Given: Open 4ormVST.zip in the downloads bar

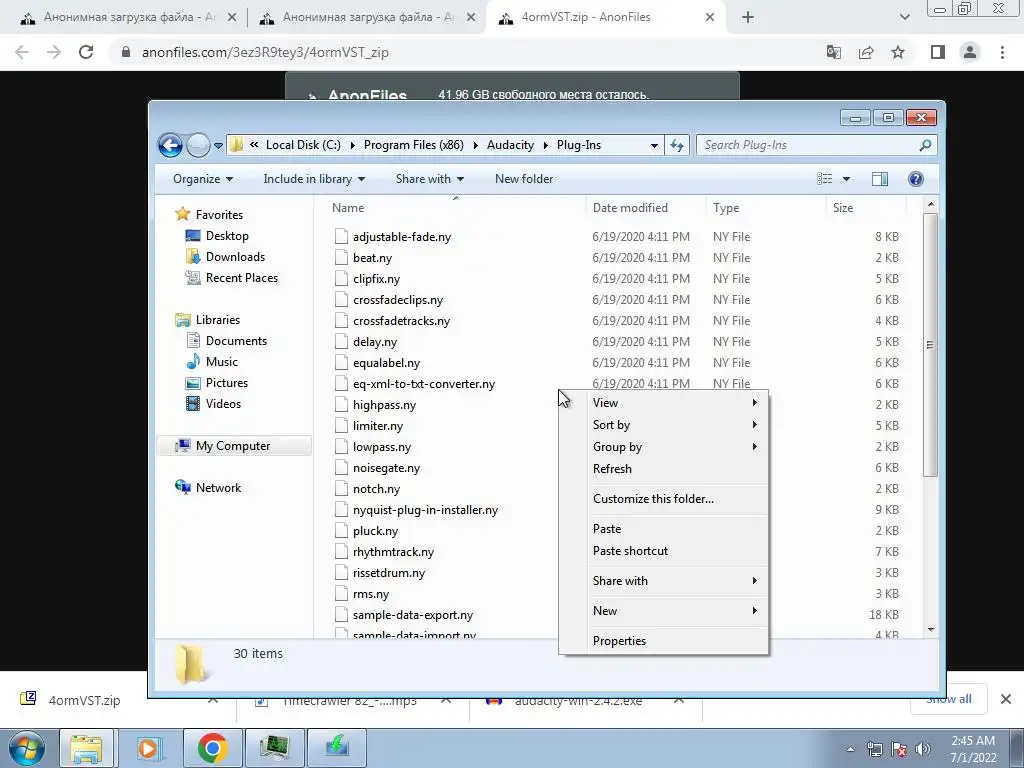Looking at the screenshot, I should coord(84,700).
